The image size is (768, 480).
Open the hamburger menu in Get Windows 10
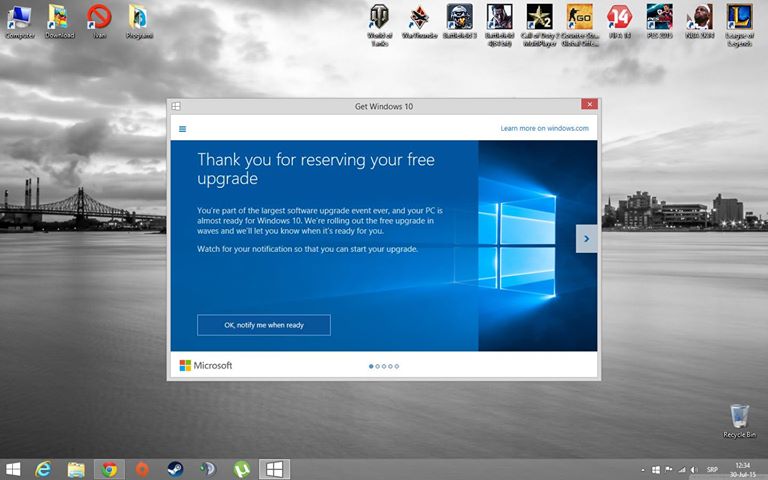tap(183, 129)
